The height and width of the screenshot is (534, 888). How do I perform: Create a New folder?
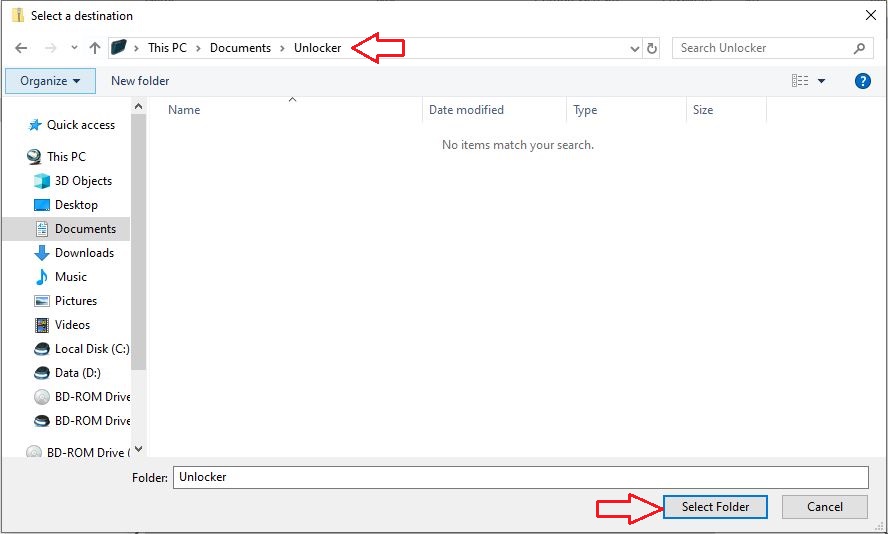coord(140,81)
